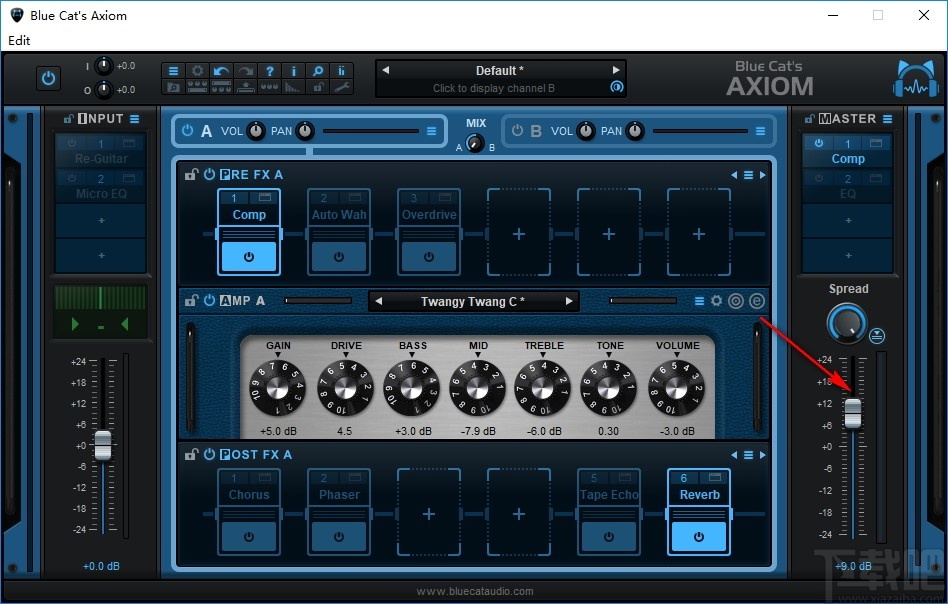Toggle AMP A section power
This screenshot has height=604, width=948.
click(x=209, y=300)
